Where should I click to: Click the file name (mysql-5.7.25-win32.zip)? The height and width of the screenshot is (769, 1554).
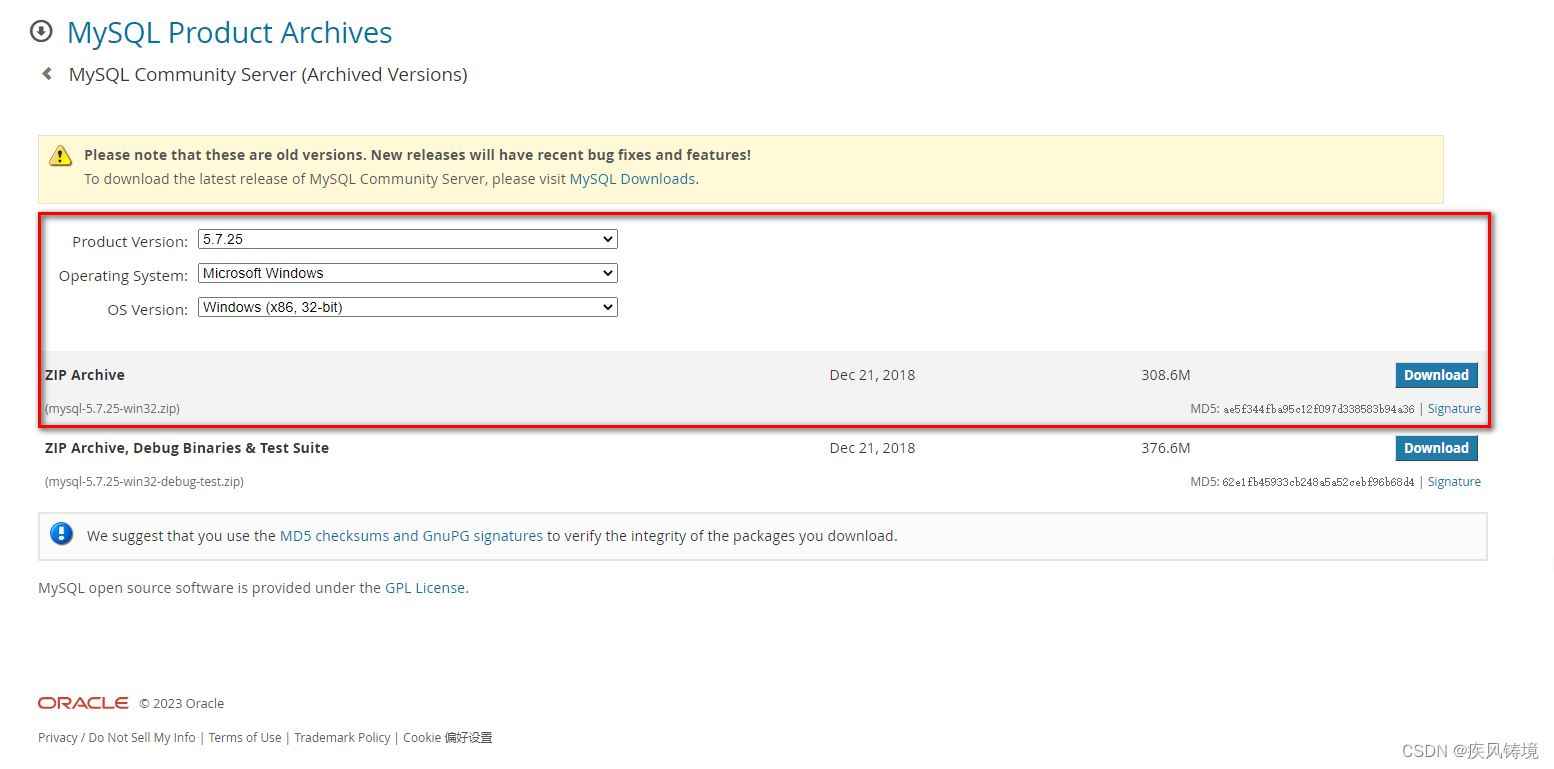click(x=112, y=409)
